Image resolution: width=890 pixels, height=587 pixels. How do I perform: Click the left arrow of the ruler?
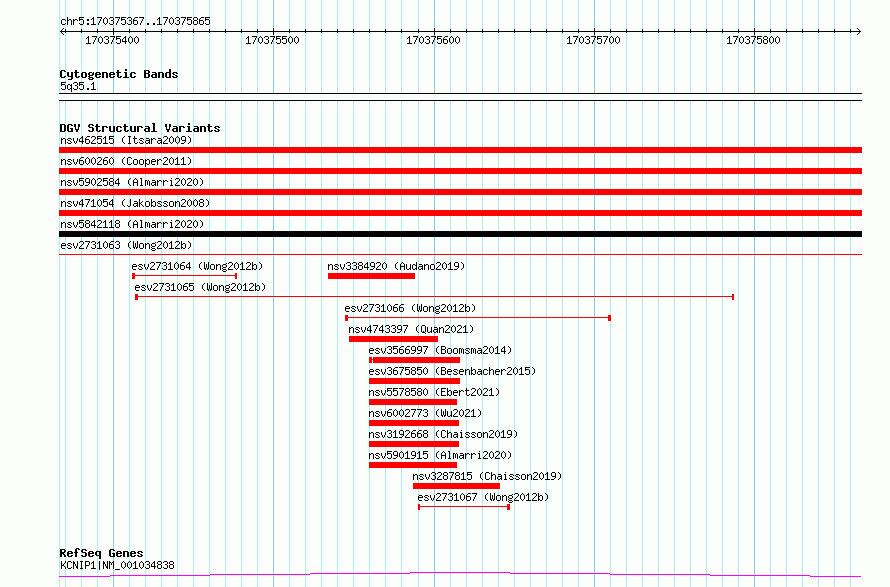(62, 31)
